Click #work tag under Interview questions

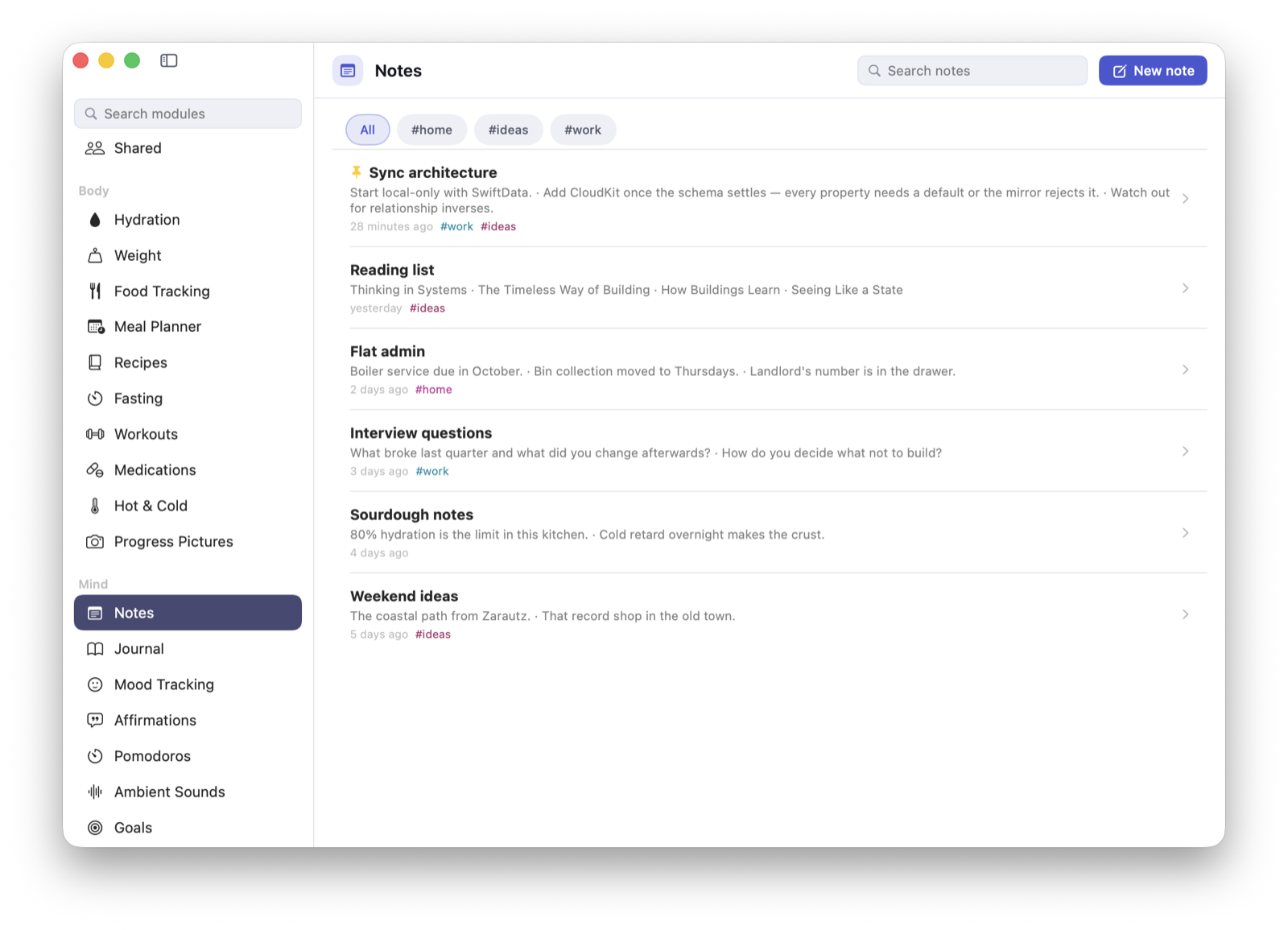432,472
